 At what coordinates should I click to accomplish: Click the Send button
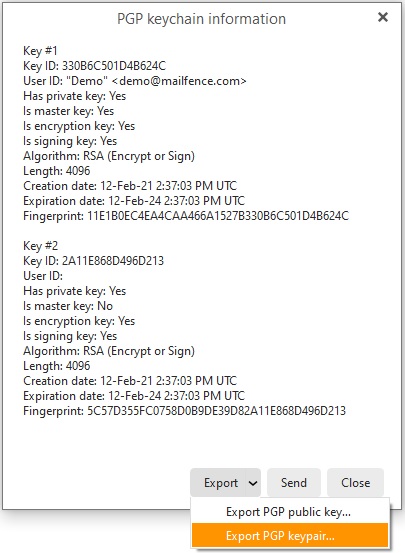pos(294,483)
